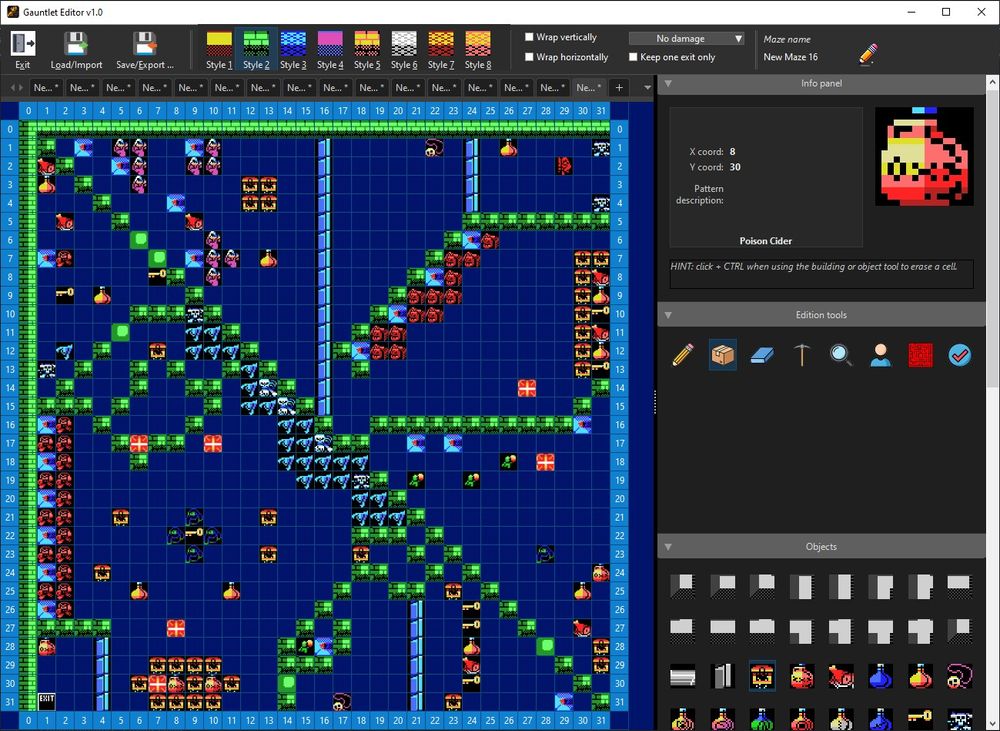
Task: Select the pencil drawing tool in Edition tools
Action: coord(683,355)
